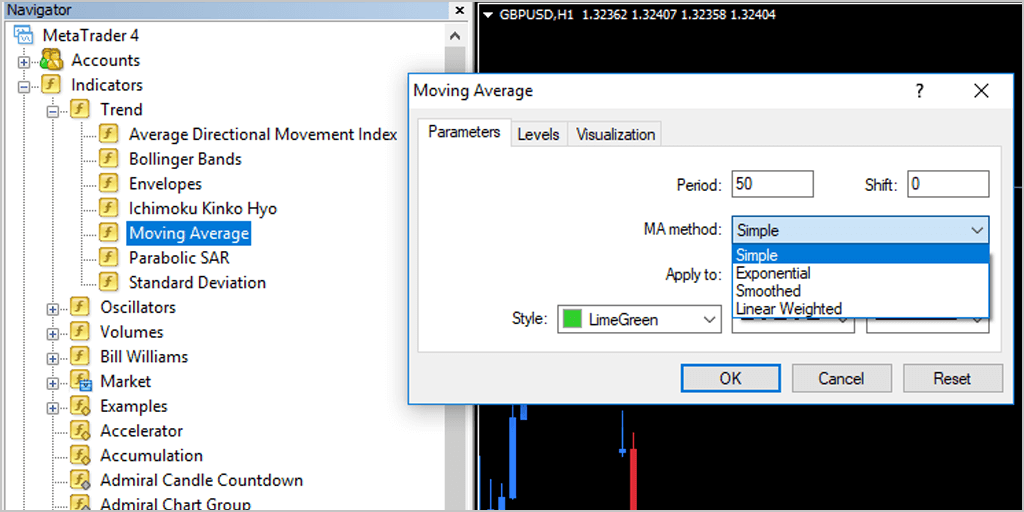1024x512 pixels.
Task: Click the Volumes group icon
Action: click(80, 332)
